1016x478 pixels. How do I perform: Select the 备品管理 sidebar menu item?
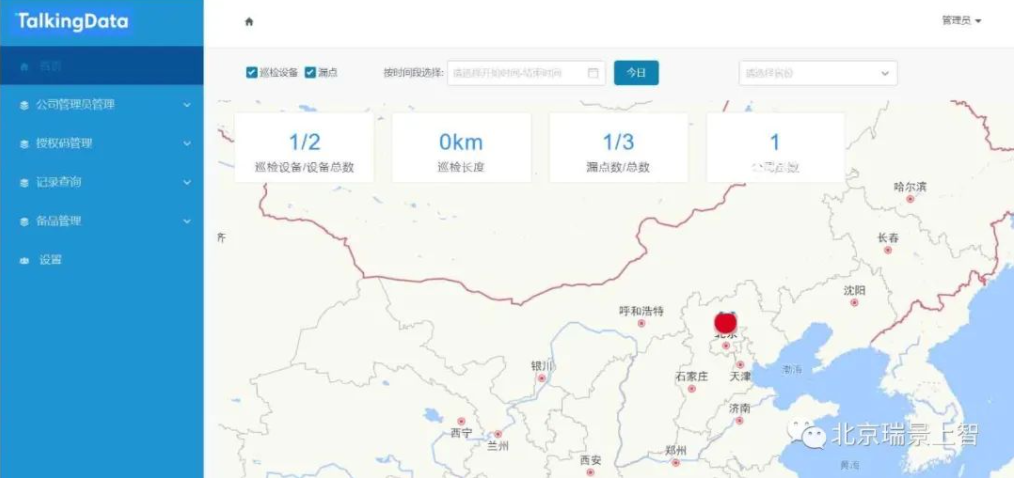pos(102,222)
